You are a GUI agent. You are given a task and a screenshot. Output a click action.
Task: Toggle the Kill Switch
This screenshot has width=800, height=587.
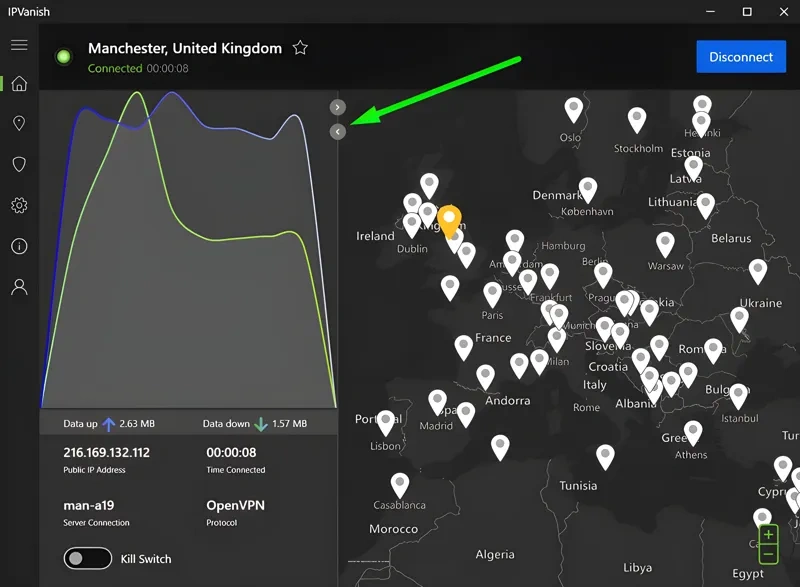(x=87, y=559)
